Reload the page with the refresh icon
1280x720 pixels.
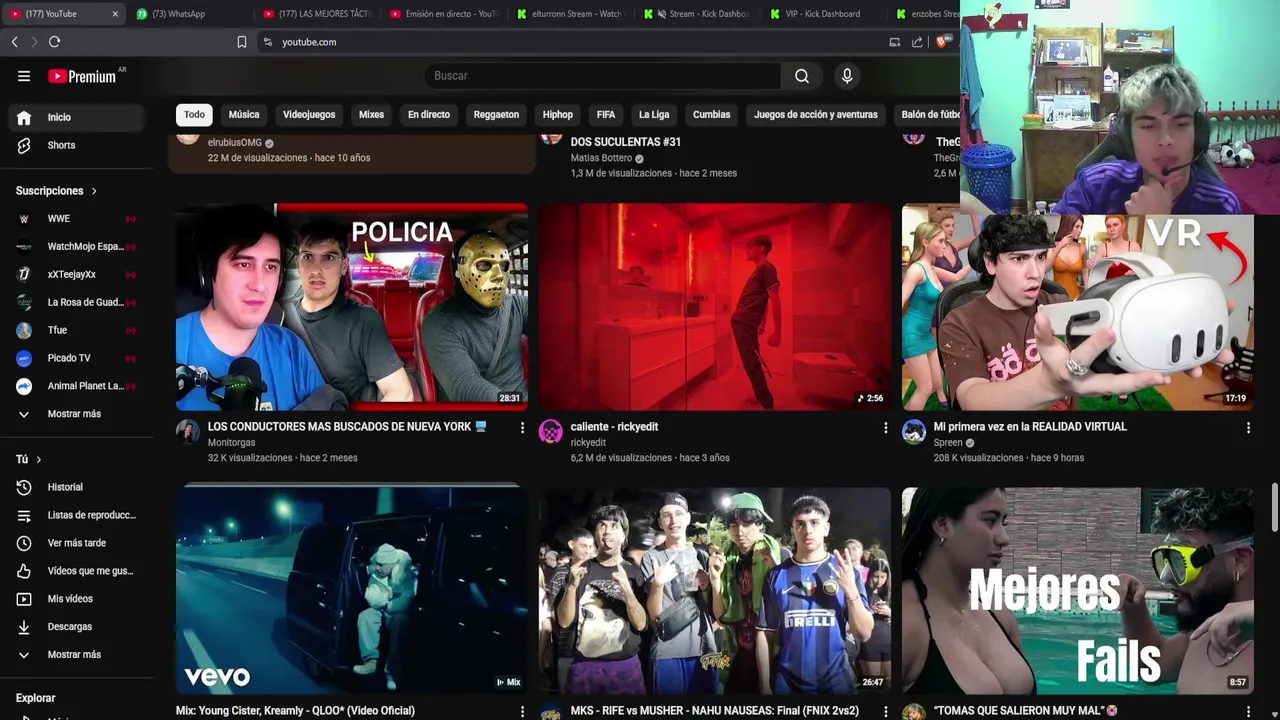55,42
